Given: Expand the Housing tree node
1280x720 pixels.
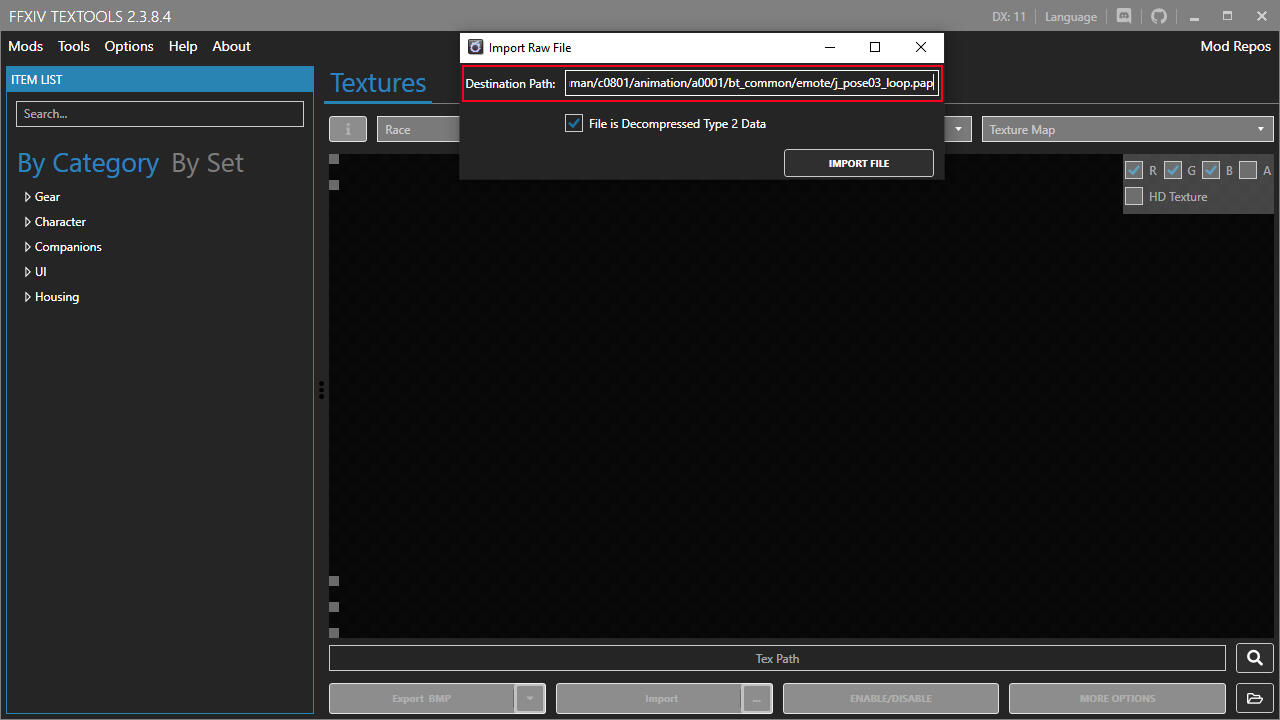Looking at the screenshot, I should pyautogui.click(x=28, y=297).
